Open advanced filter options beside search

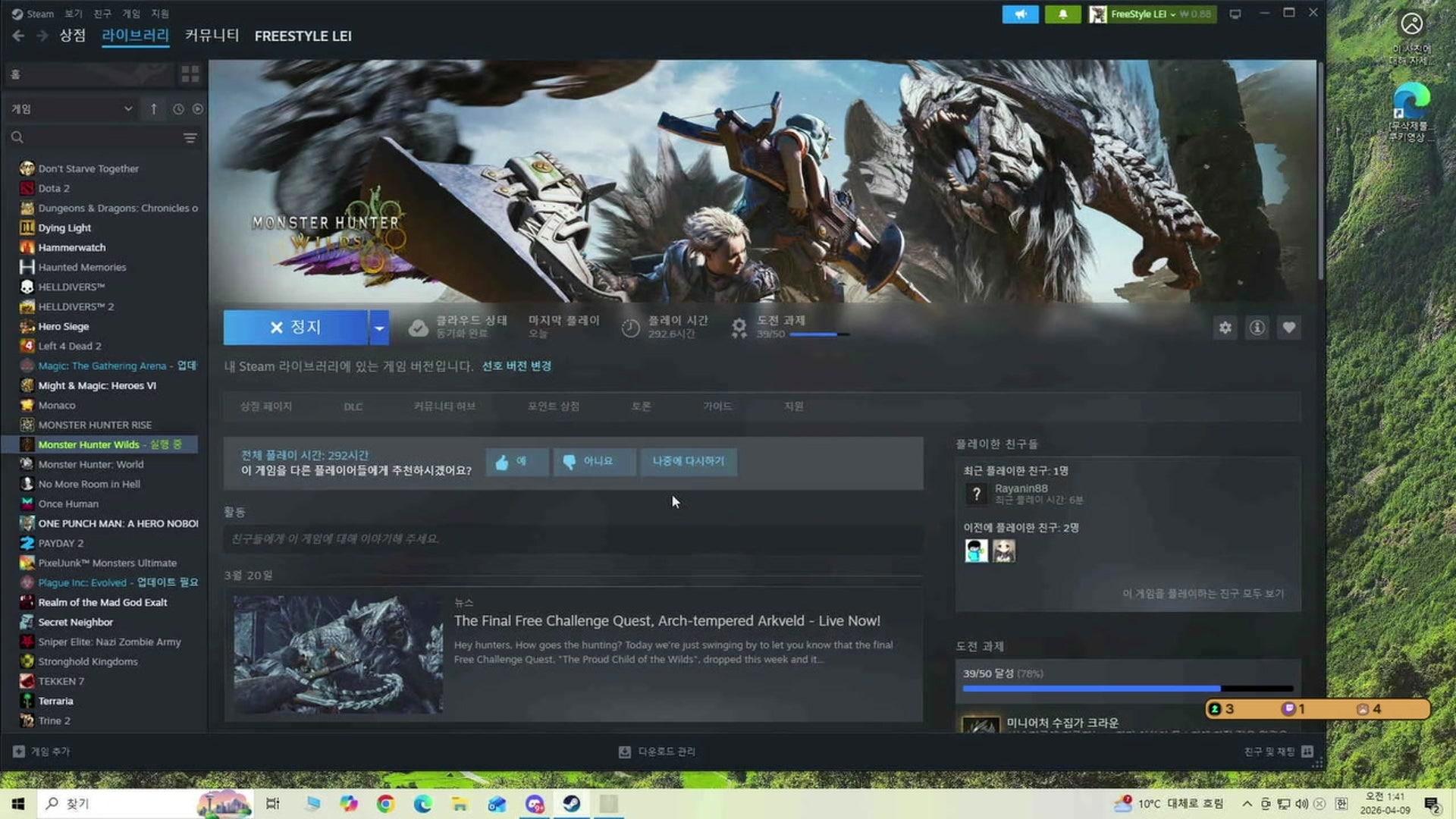click(190, 138)
